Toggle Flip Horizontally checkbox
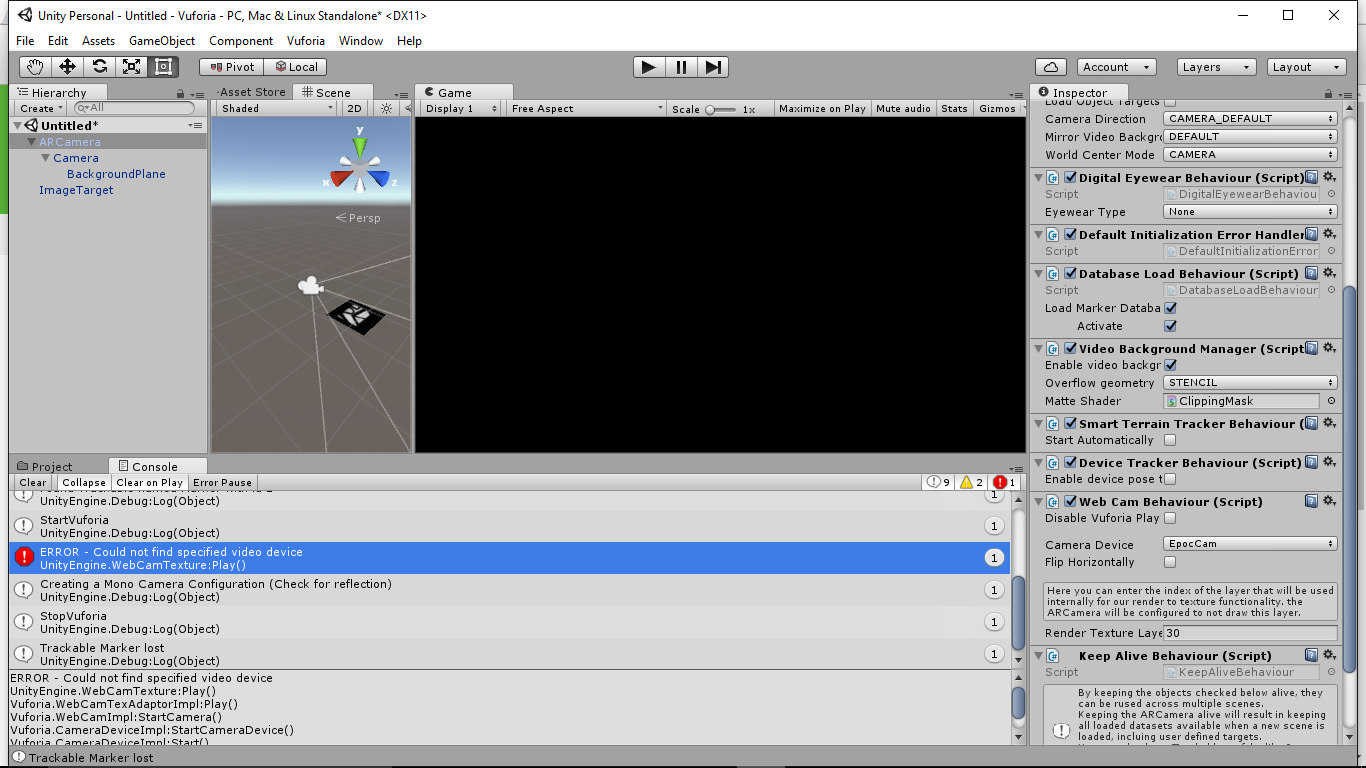This screenshot has width=1366, height=768. [x=1170, y=562]
